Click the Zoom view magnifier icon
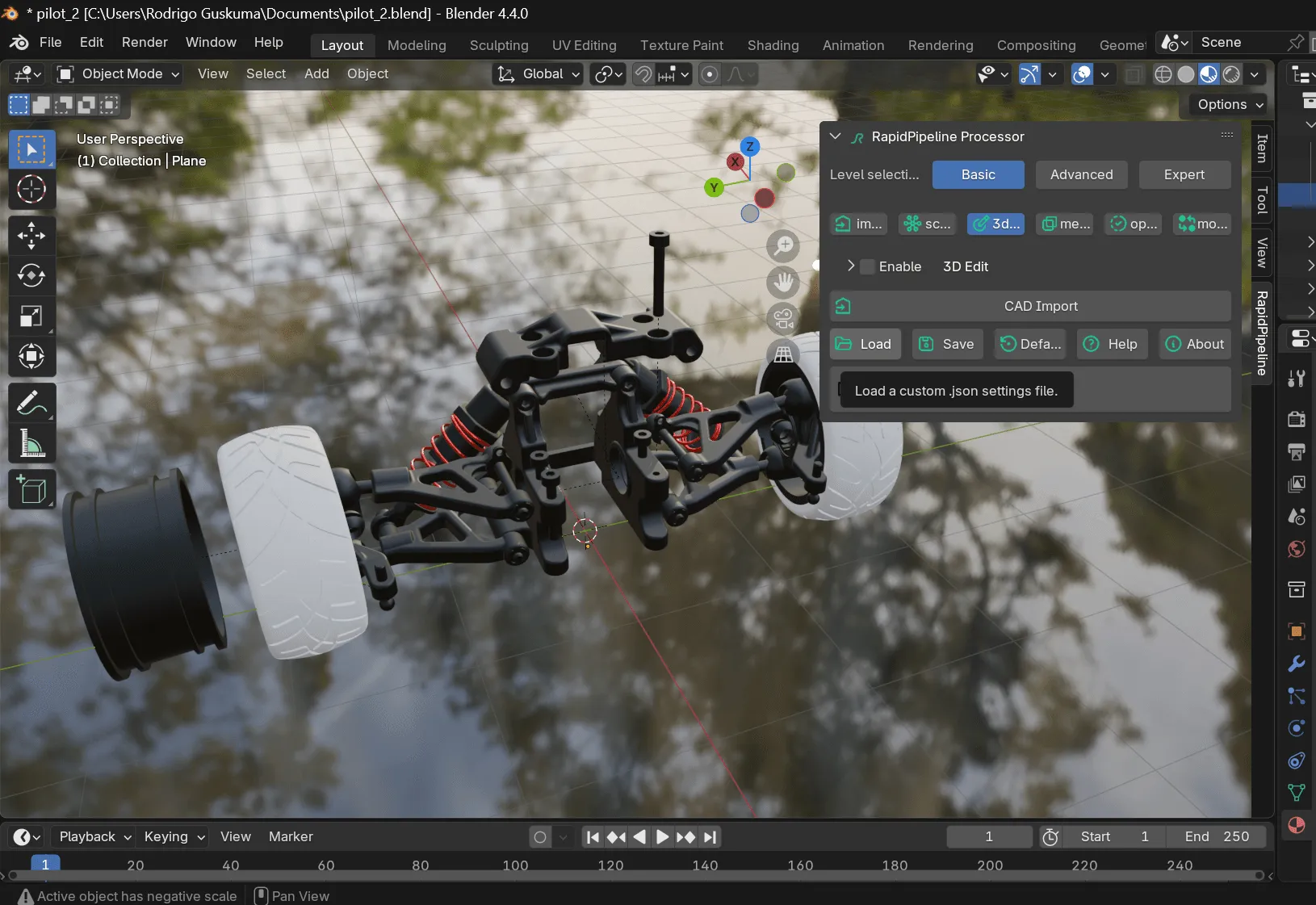 [783, 245]
